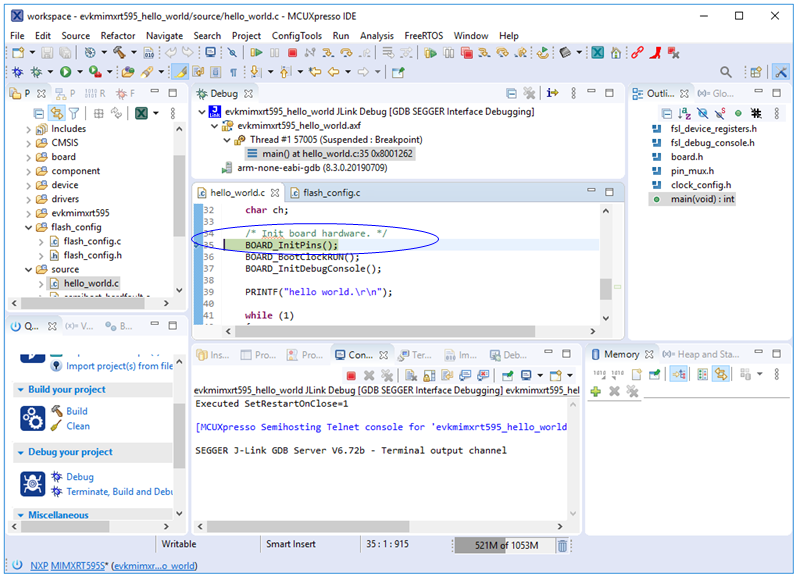Collapse the evkmimxrt595_hello_world JLink Debug node

pyautogui.click(x=202, y=112)
